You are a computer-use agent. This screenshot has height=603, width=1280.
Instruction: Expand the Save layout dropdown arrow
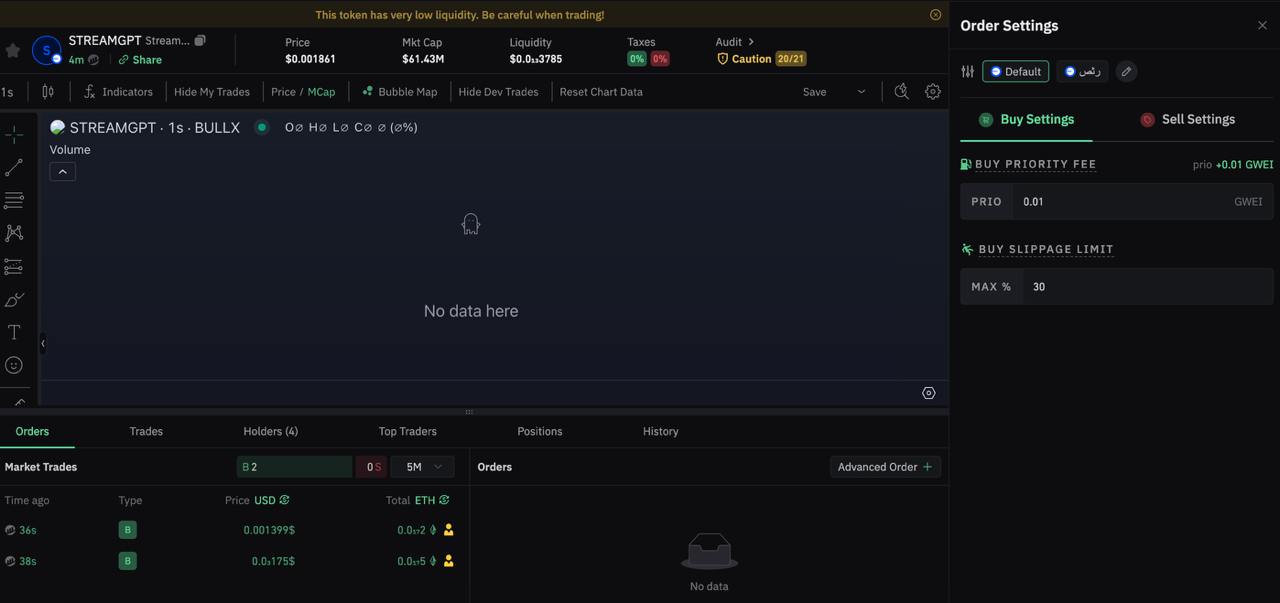pos(861,92)
